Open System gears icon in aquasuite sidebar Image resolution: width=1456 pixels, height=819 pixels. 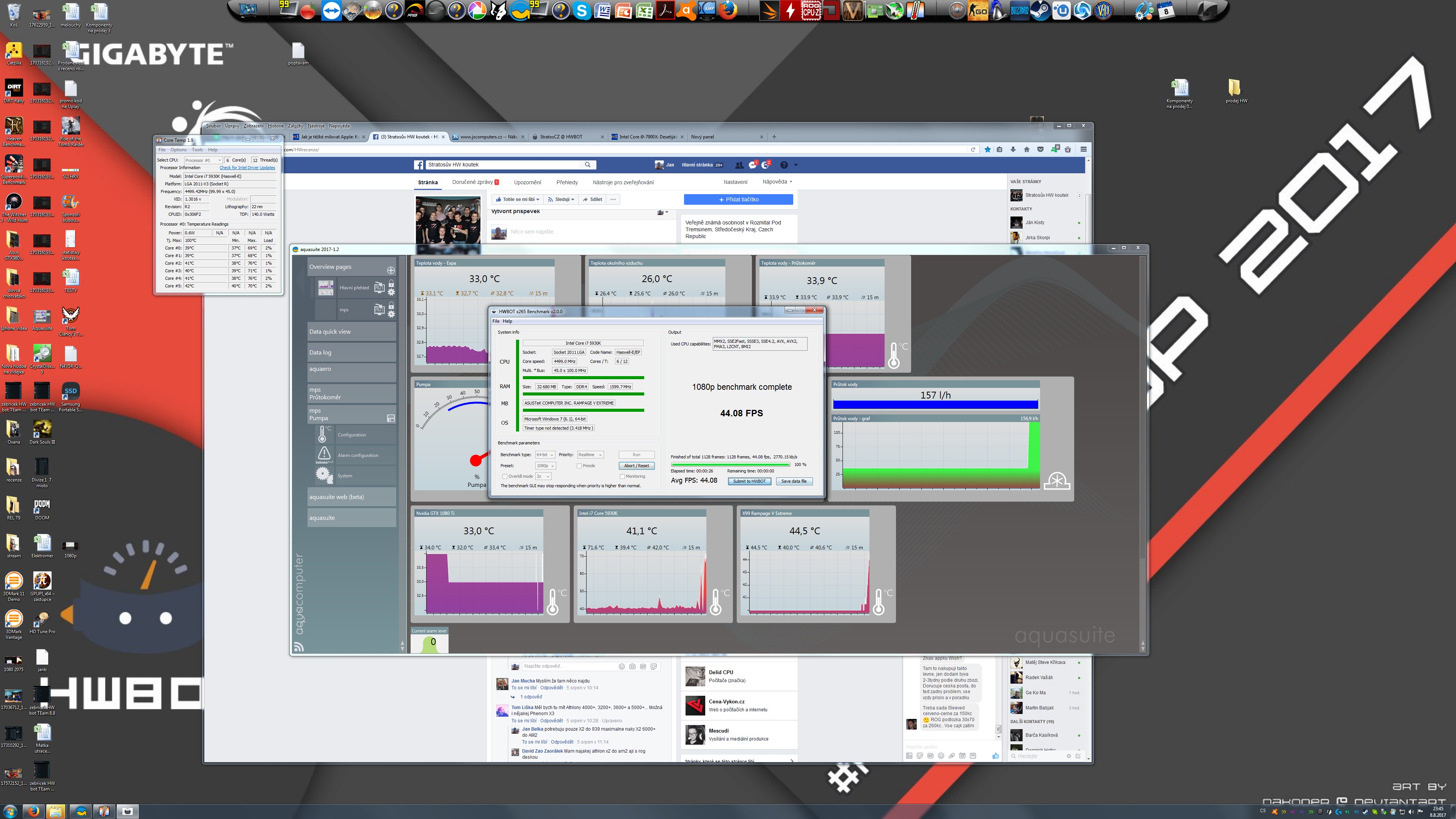324,475
